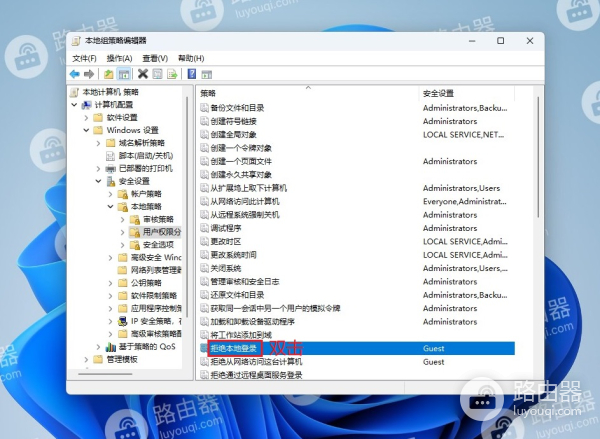
Task: Click the Delete (X) toolbar icon
Action: [x=143, y=74]
